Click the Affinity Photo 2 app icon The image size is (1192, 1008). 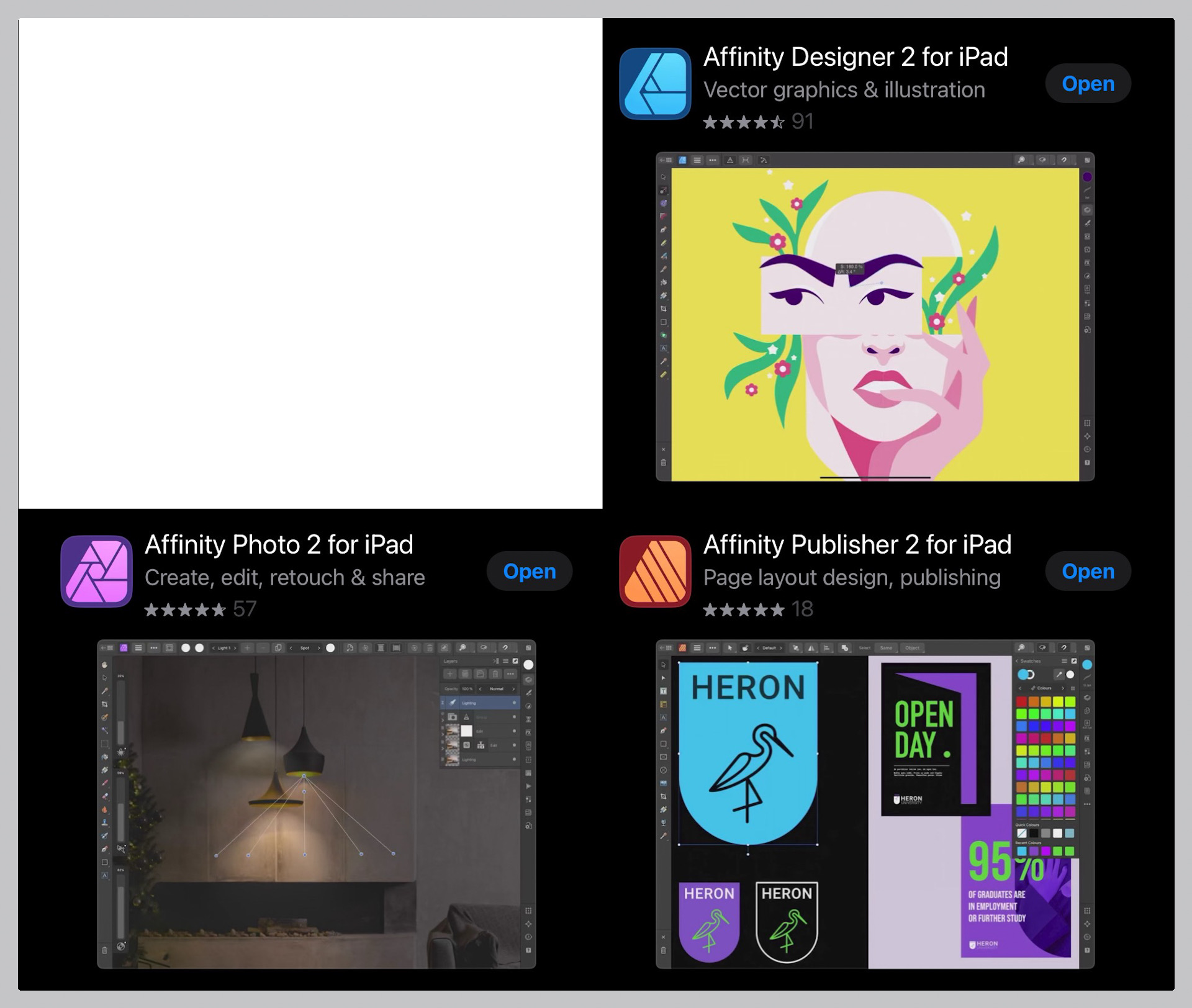point(96,571)
